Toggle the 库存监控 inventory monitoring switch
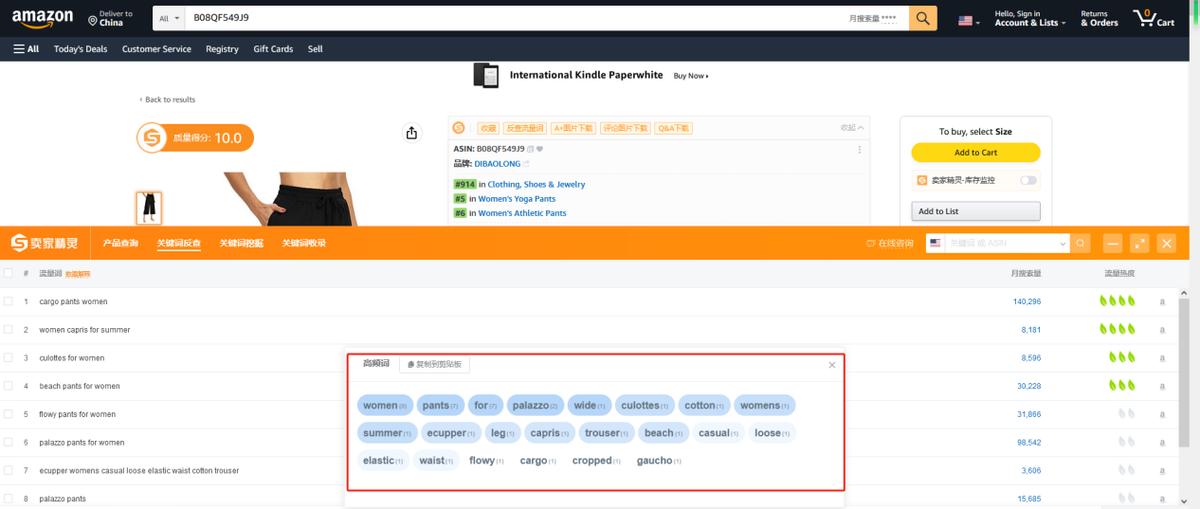This screenshot has height=509, width=1200. coord(1029,180)
